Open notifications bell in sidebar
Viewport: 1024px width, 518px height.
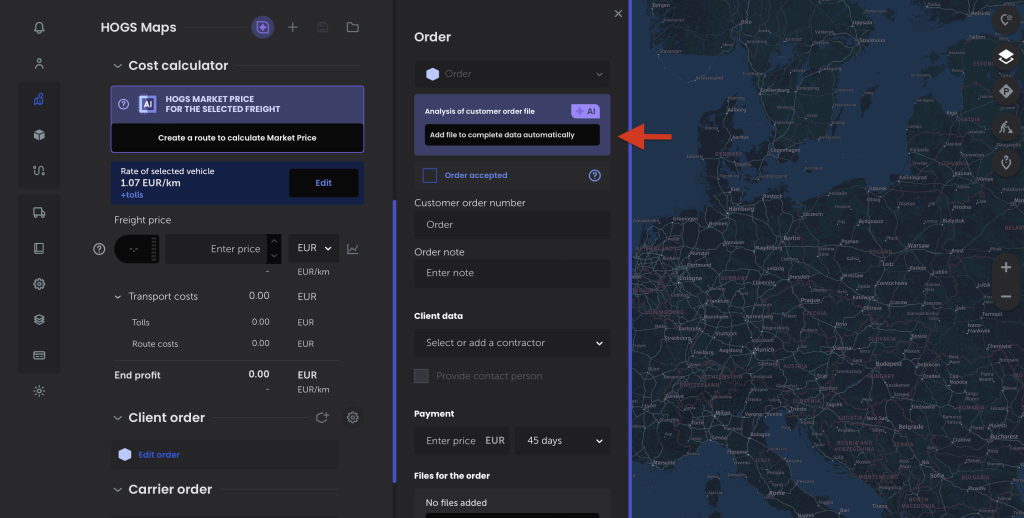coord(39,27)
